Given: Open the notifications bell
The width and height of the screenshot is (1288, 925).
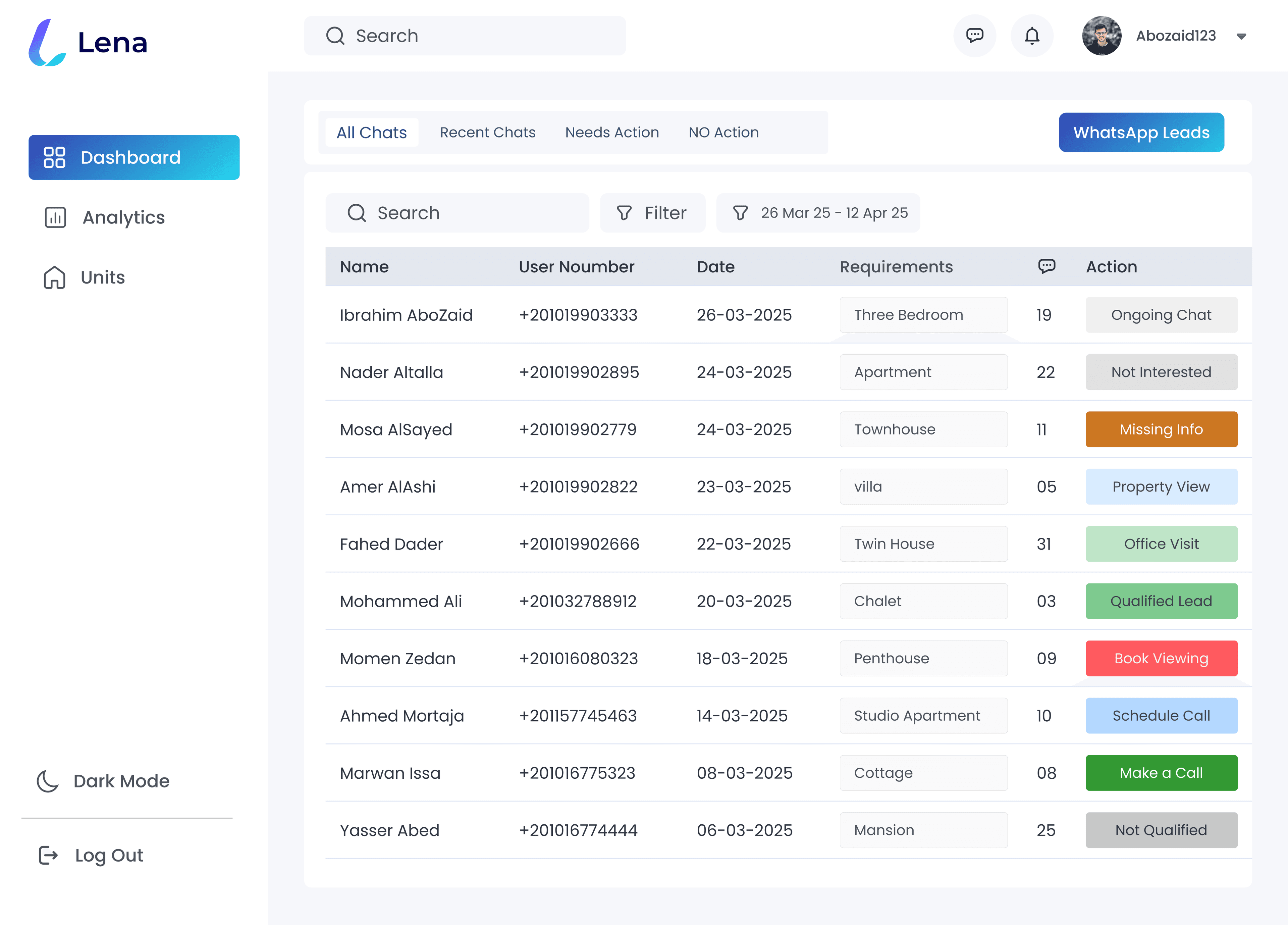Looking at the screenshot, I should coord(1032,36).
